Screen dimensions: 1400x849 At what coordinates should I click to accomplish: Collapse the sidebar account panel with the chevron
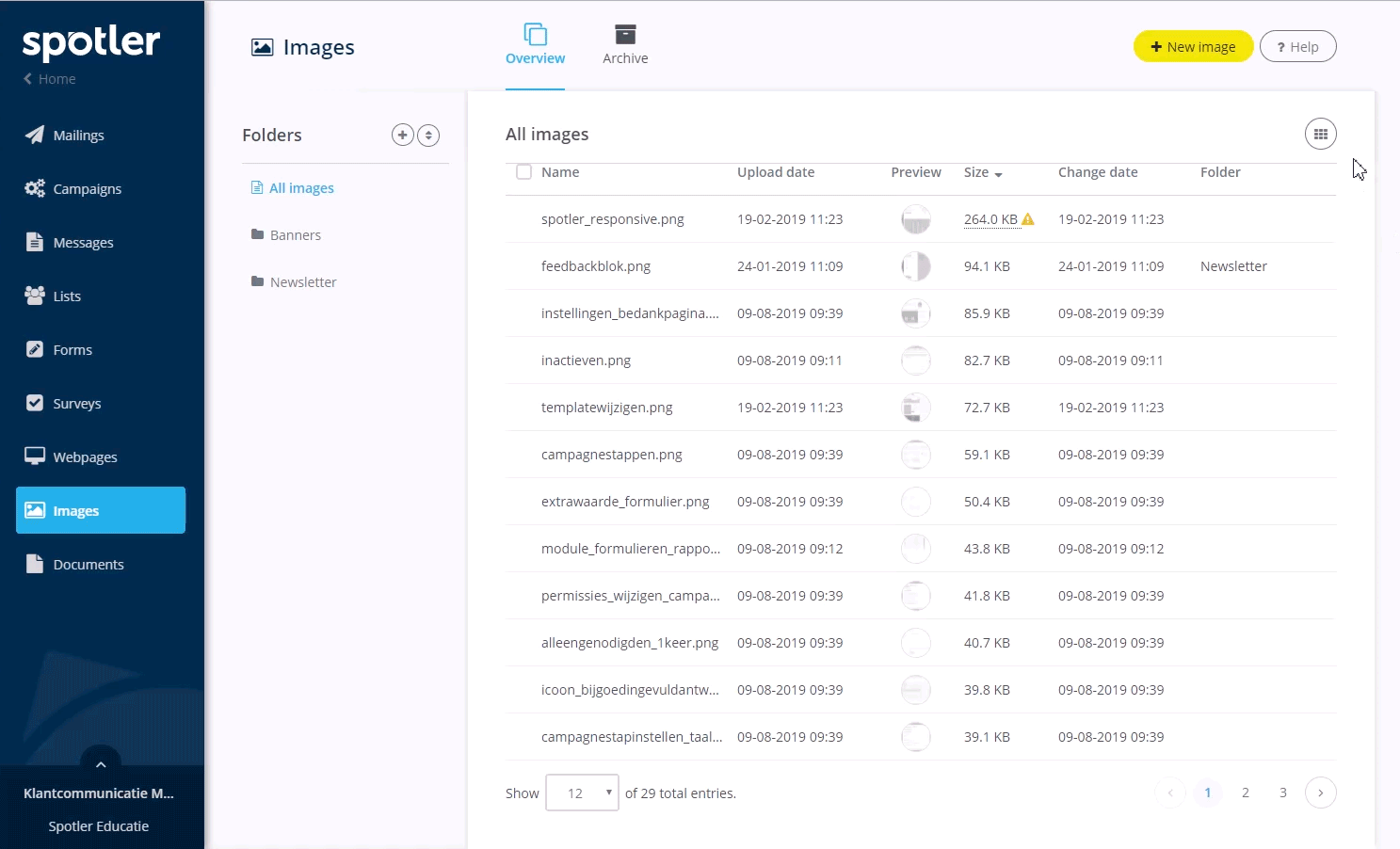tap(101, 764)
